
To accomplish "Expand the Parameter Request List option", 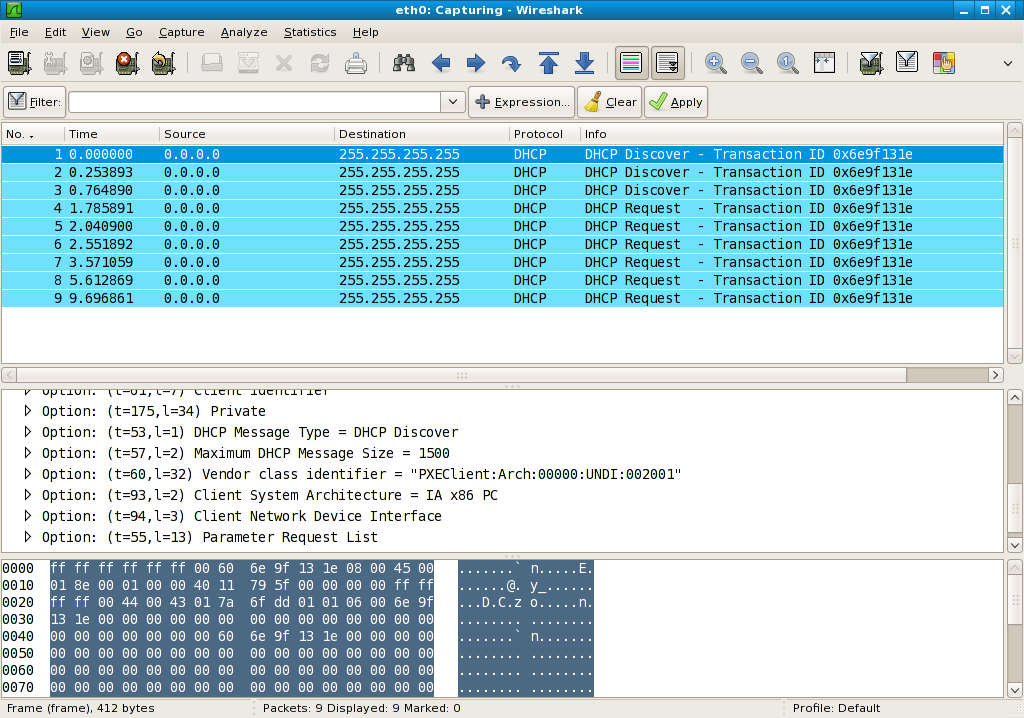I will pyautogui.click(x=27, y=536).
